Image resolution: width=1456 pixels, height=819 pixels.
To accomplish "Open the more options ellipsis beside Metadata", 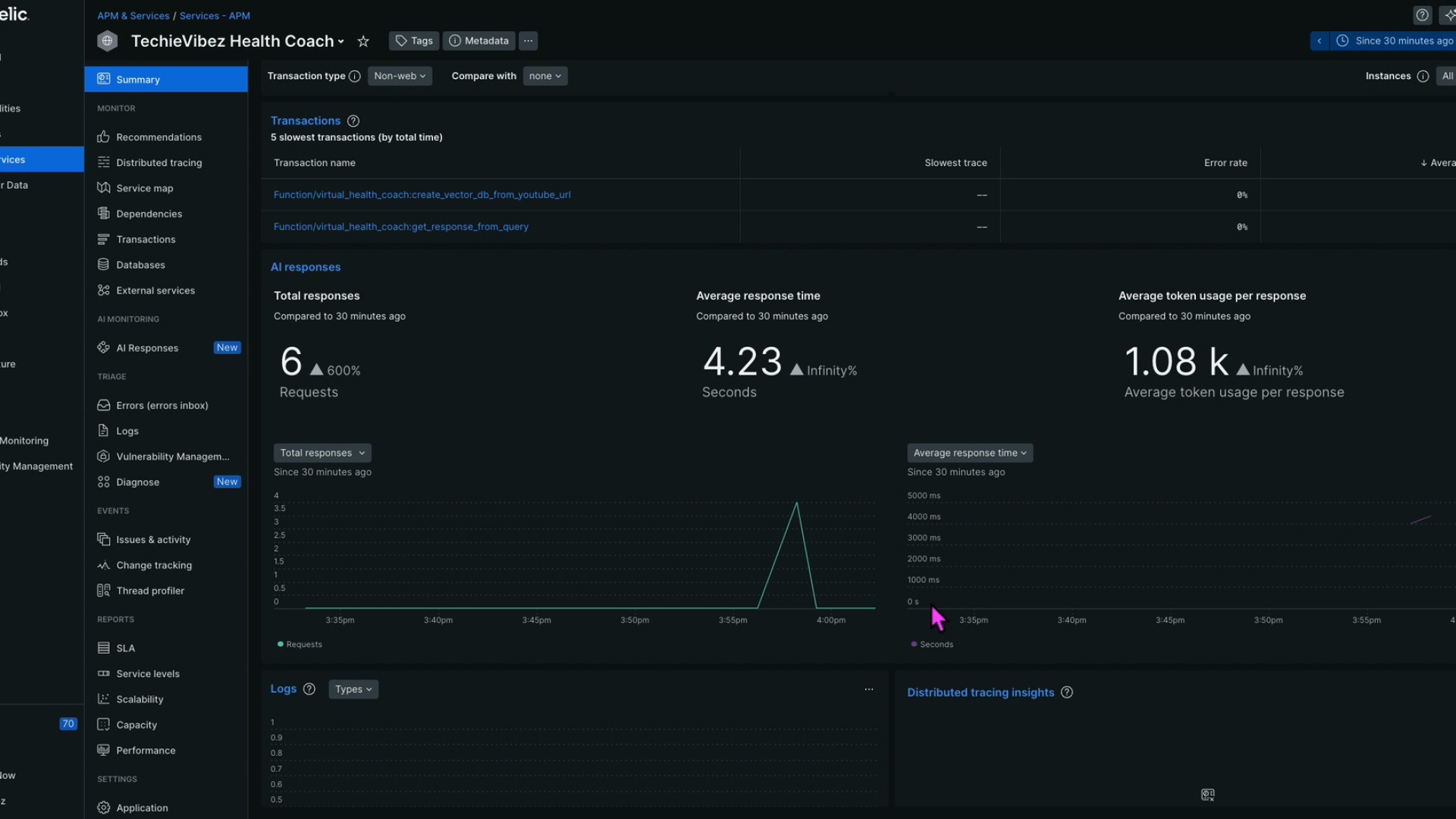I will [x=529, y=41].
